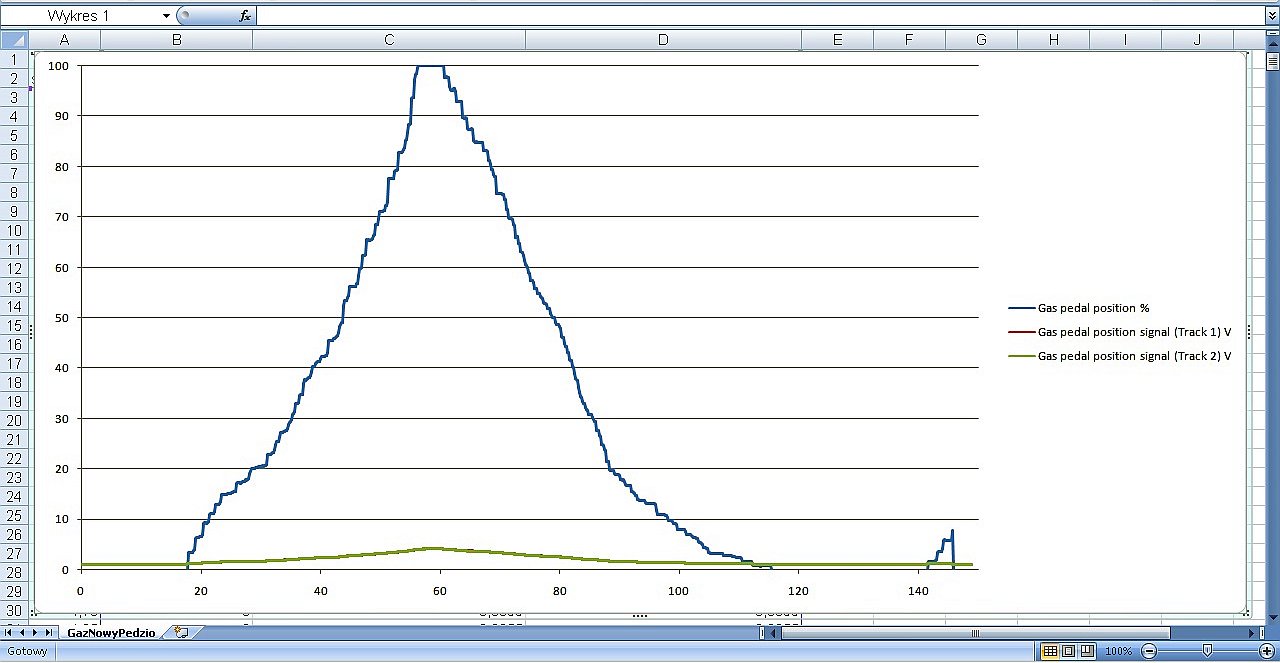
Task: Switch to Page Layout view
Action: [x=1068, y=652]
